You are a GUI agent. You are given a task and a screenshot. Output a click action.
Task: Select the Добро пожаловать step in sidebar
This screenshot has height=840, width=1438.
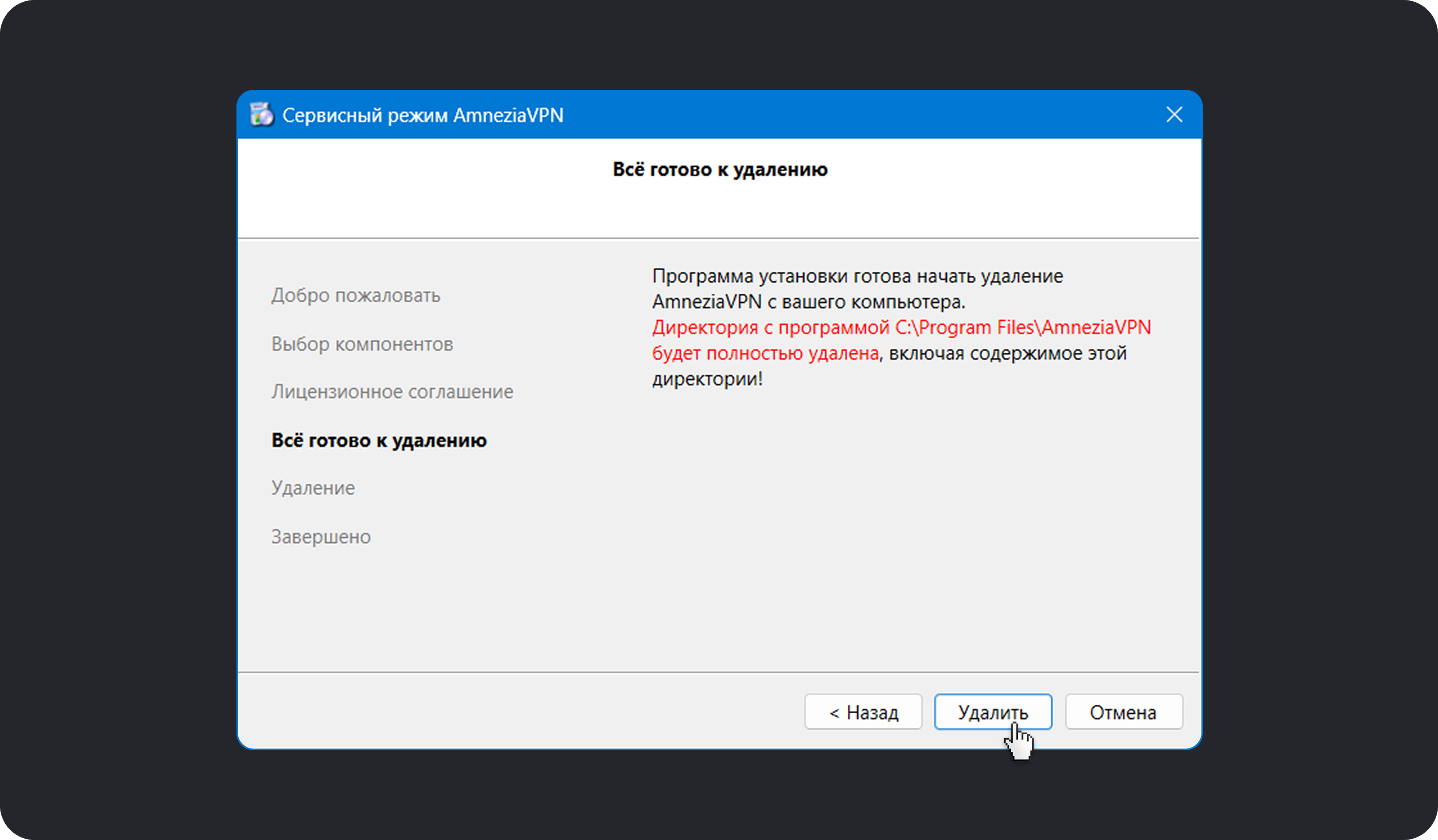pyautogui.click(x=356, y=295)
